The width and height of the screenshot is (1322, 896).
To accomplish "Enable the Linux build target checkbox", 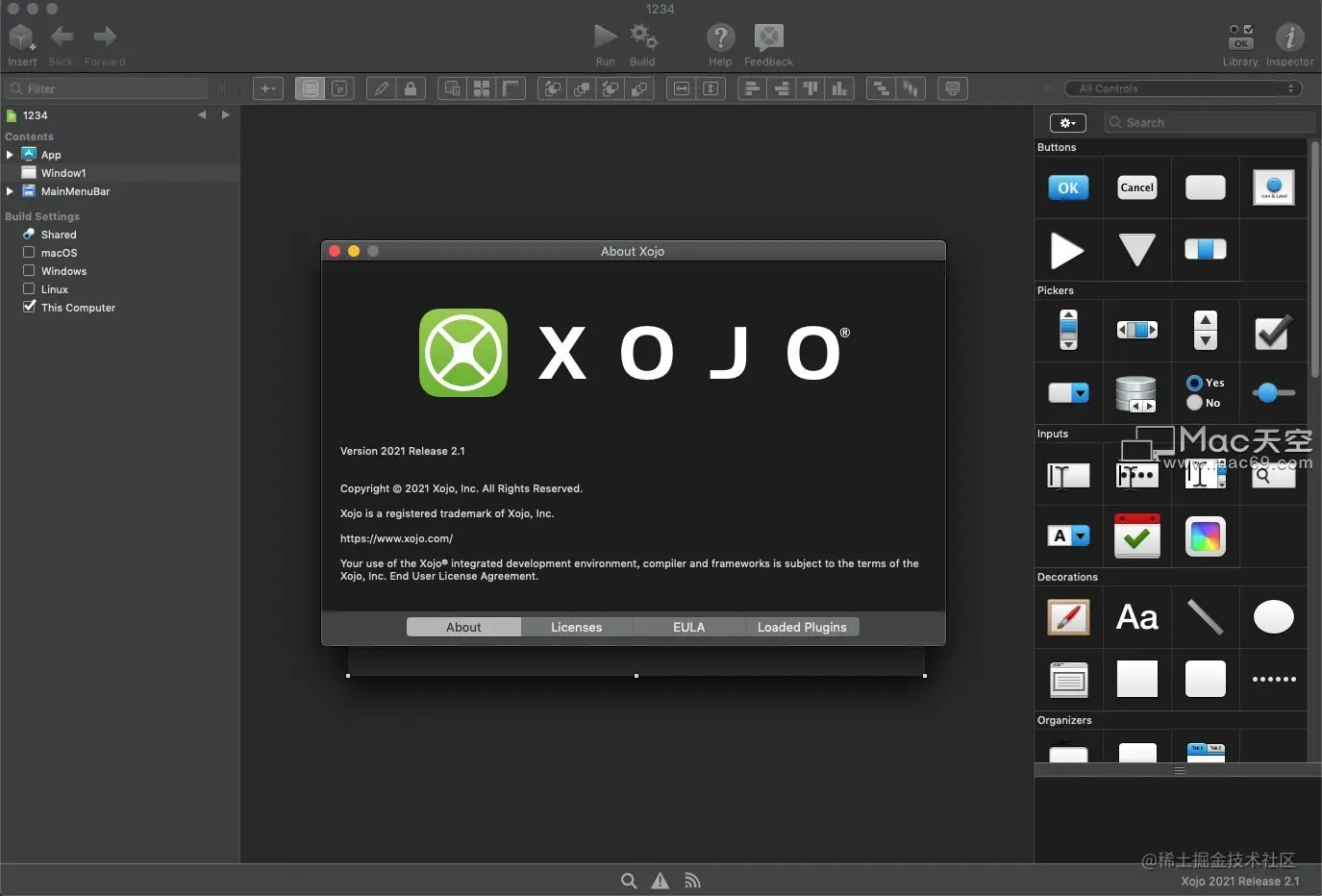I will point(29,288).
